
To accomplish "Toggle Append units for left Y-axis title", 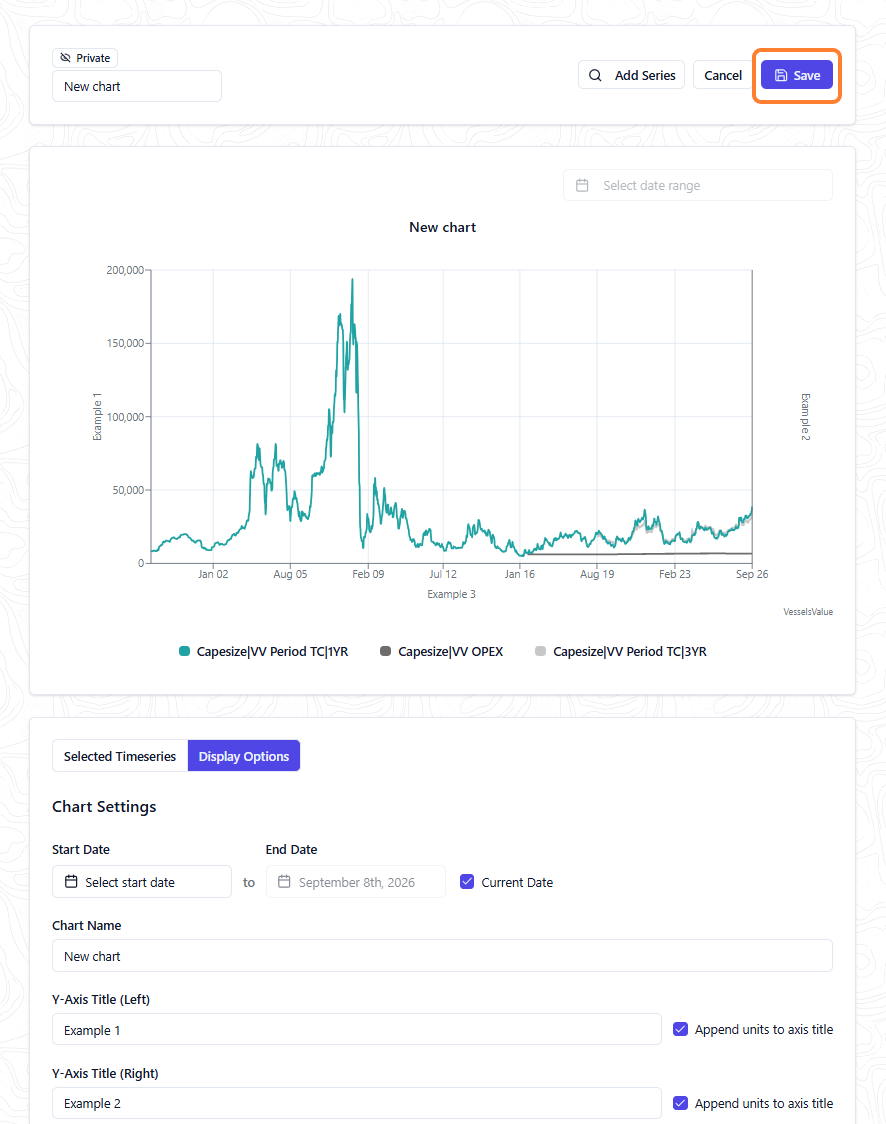I will tap(680, 1029).
